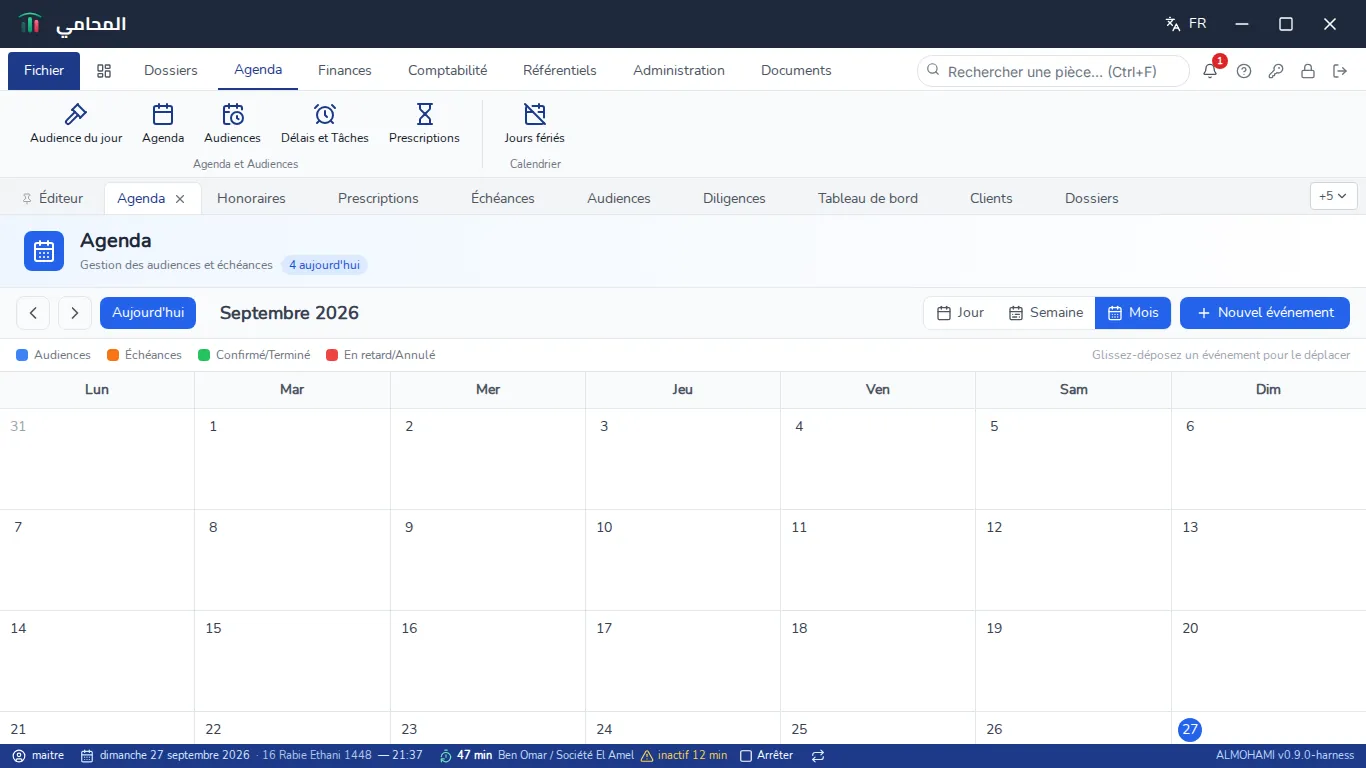Click the key icon in the top bar

1276,71
